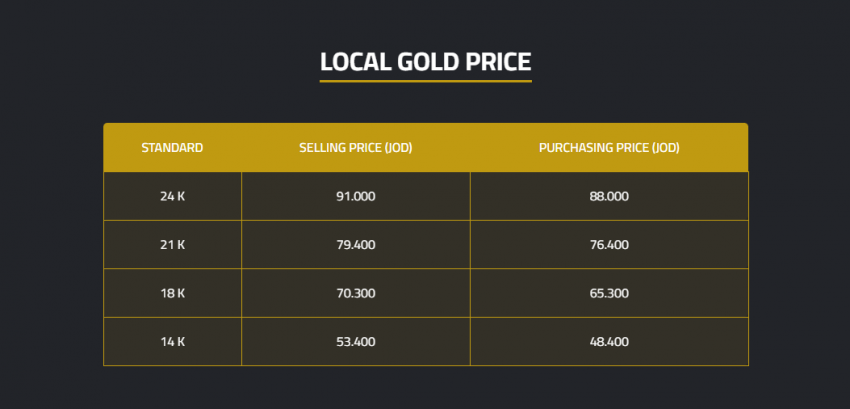
Task: Click the 79.400 selling price value
Action: (356, 244)
